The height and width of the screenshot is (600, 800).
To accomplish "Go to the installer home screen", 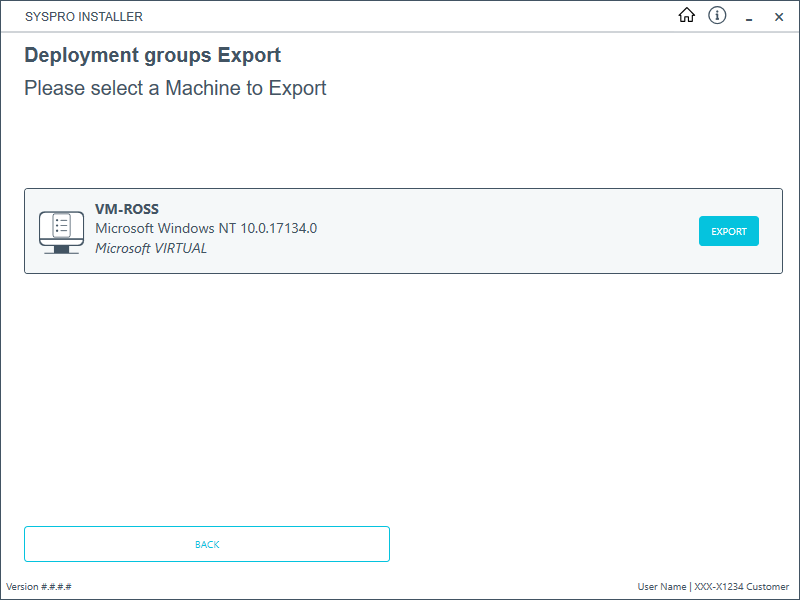I will [686, 16].
